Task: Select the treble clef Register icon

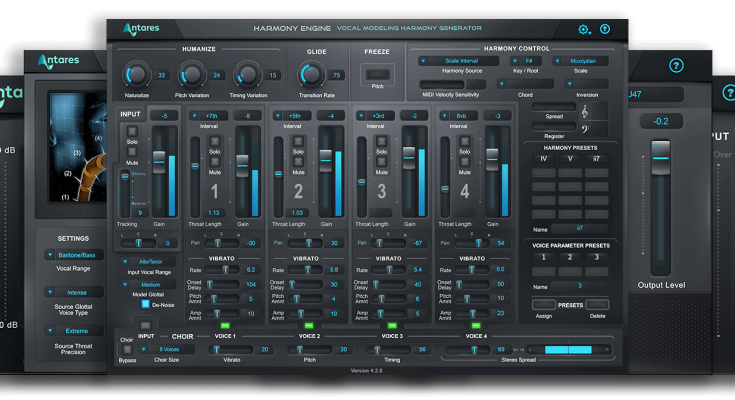Action: (x=585, y=112)
